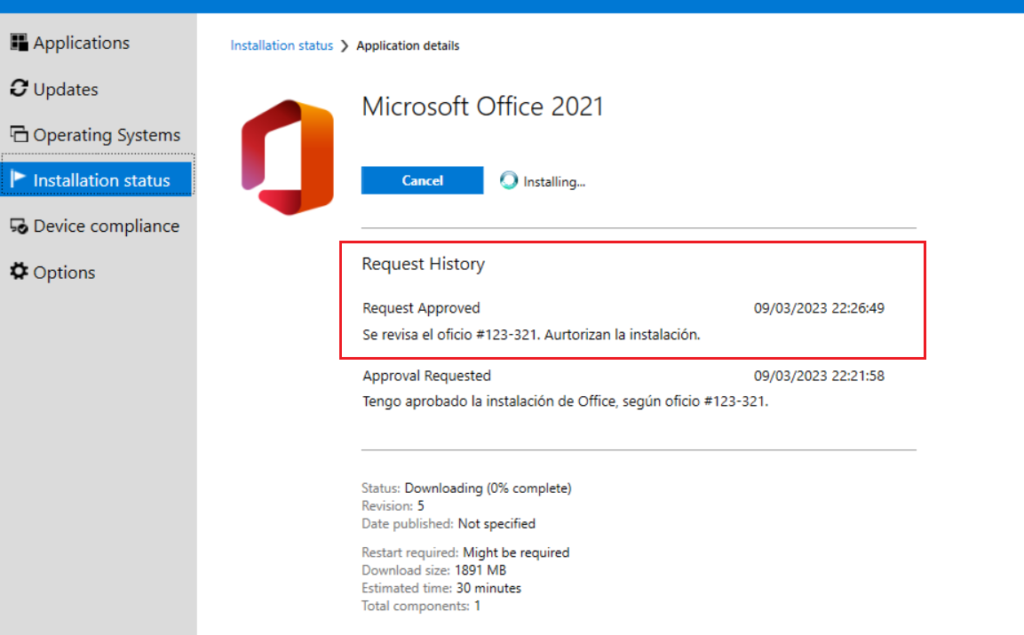Click the Device compliance check icon
The image size is (1024, 635).
tap(19, 226)
